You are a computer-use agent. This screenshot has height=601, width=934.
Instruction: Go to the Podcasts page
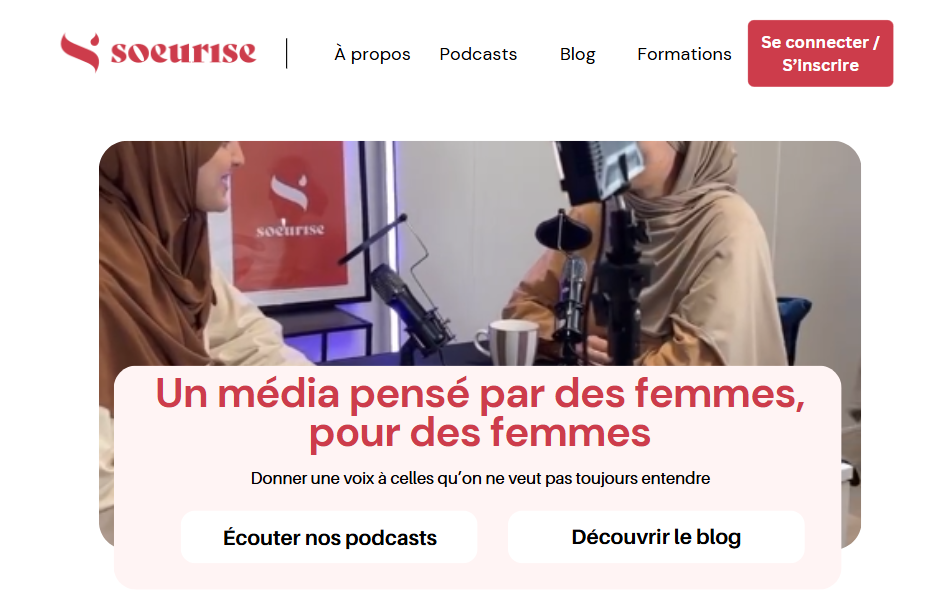(478, 54)
